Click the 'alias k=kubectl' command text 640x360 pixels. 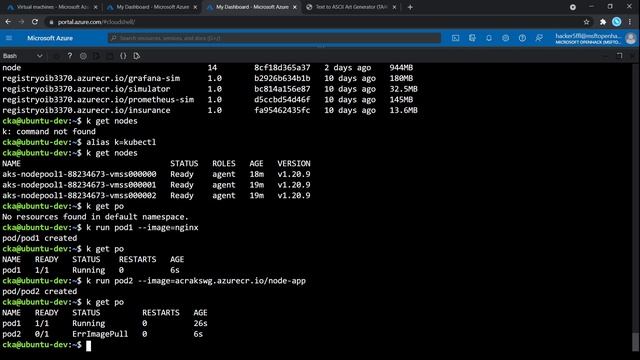point(121,142)
